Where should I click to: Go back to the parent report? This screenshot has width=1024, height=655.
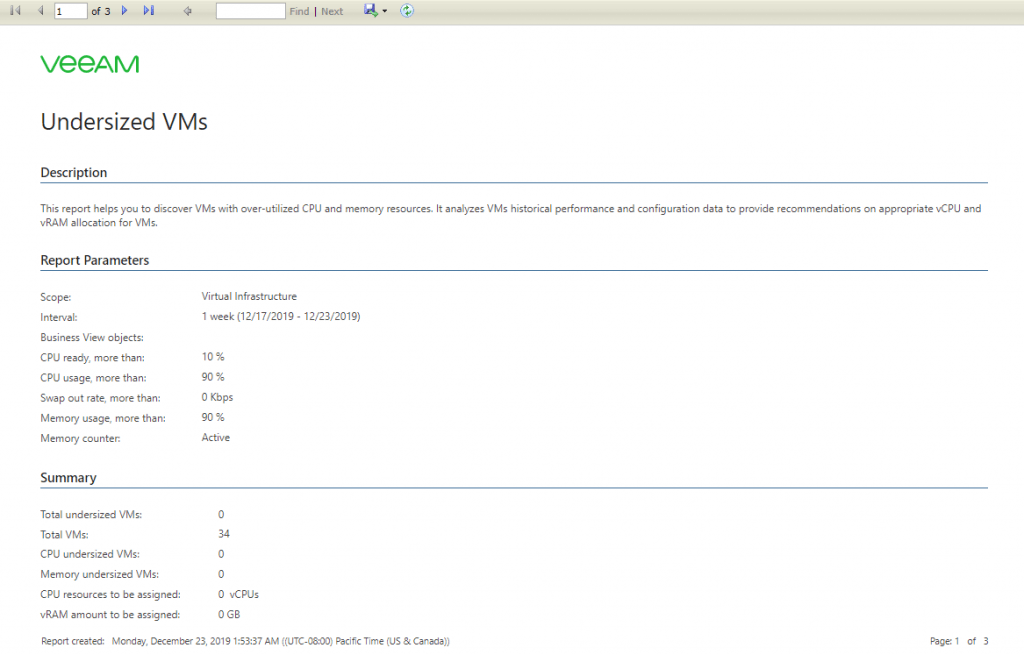coord(187,10)
